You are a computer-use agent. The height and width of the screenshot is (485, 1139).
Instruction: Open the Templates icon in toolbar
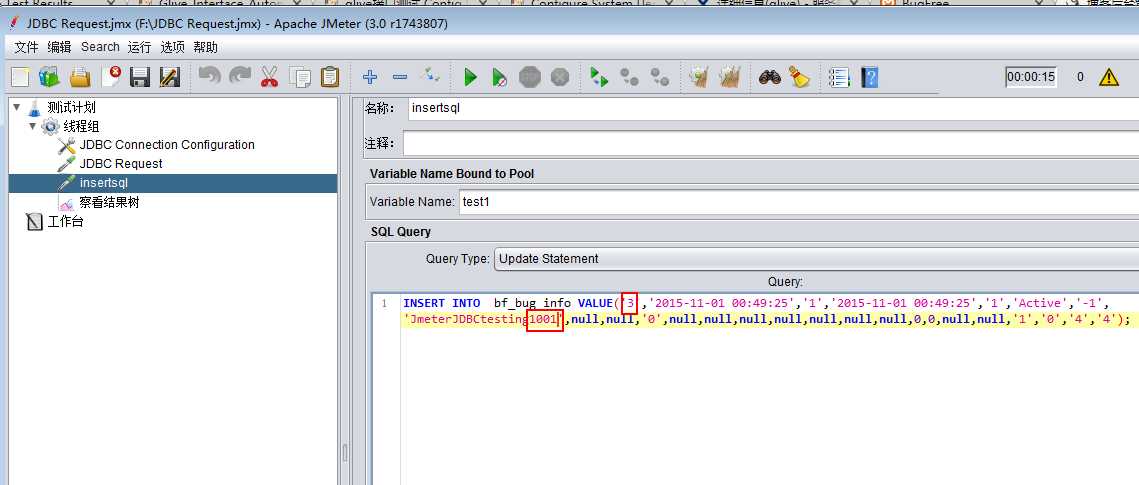[49, 76]
